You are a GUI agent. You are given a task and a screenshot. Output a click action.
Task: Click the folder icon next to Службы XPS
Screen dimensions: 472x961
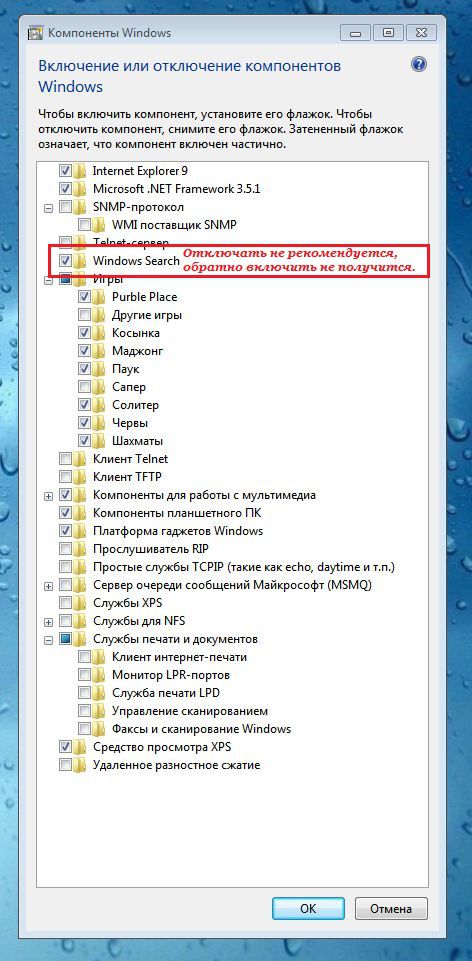coord(79,603)
